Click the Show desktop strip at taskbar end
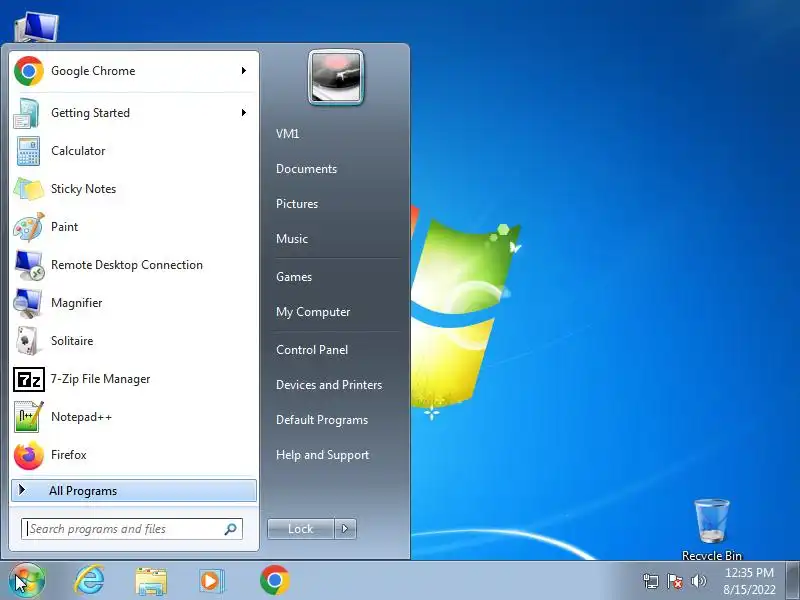Screen dimensions: 800x600 tap(793, 580)
